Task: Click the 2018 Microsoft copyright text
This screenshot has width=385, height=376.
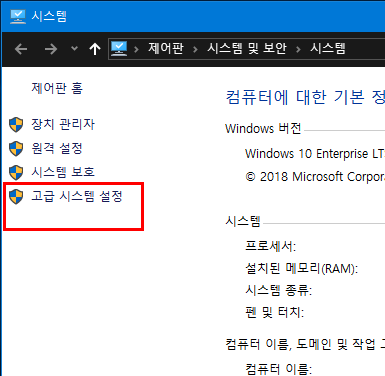Action: tap(315, 176)
